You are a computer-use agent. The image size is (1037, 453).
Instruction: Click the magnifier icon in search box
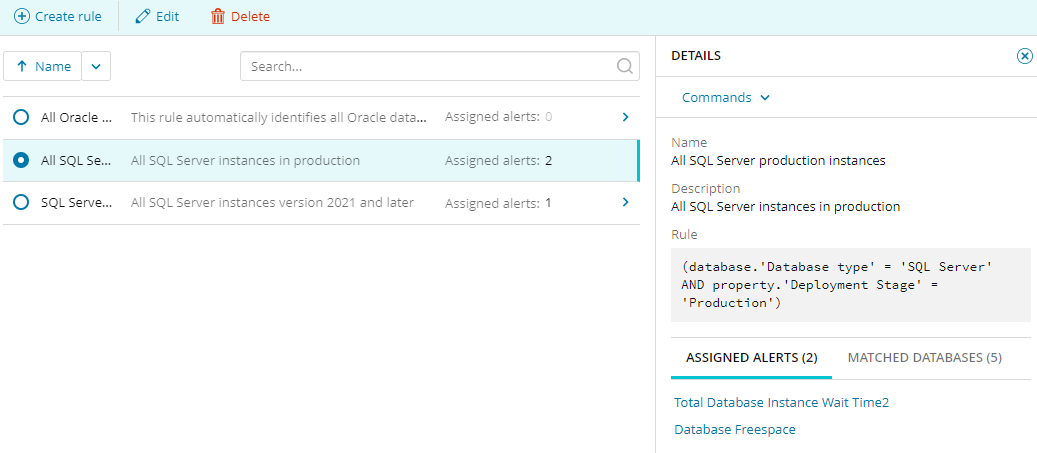(x=625, y=67)
